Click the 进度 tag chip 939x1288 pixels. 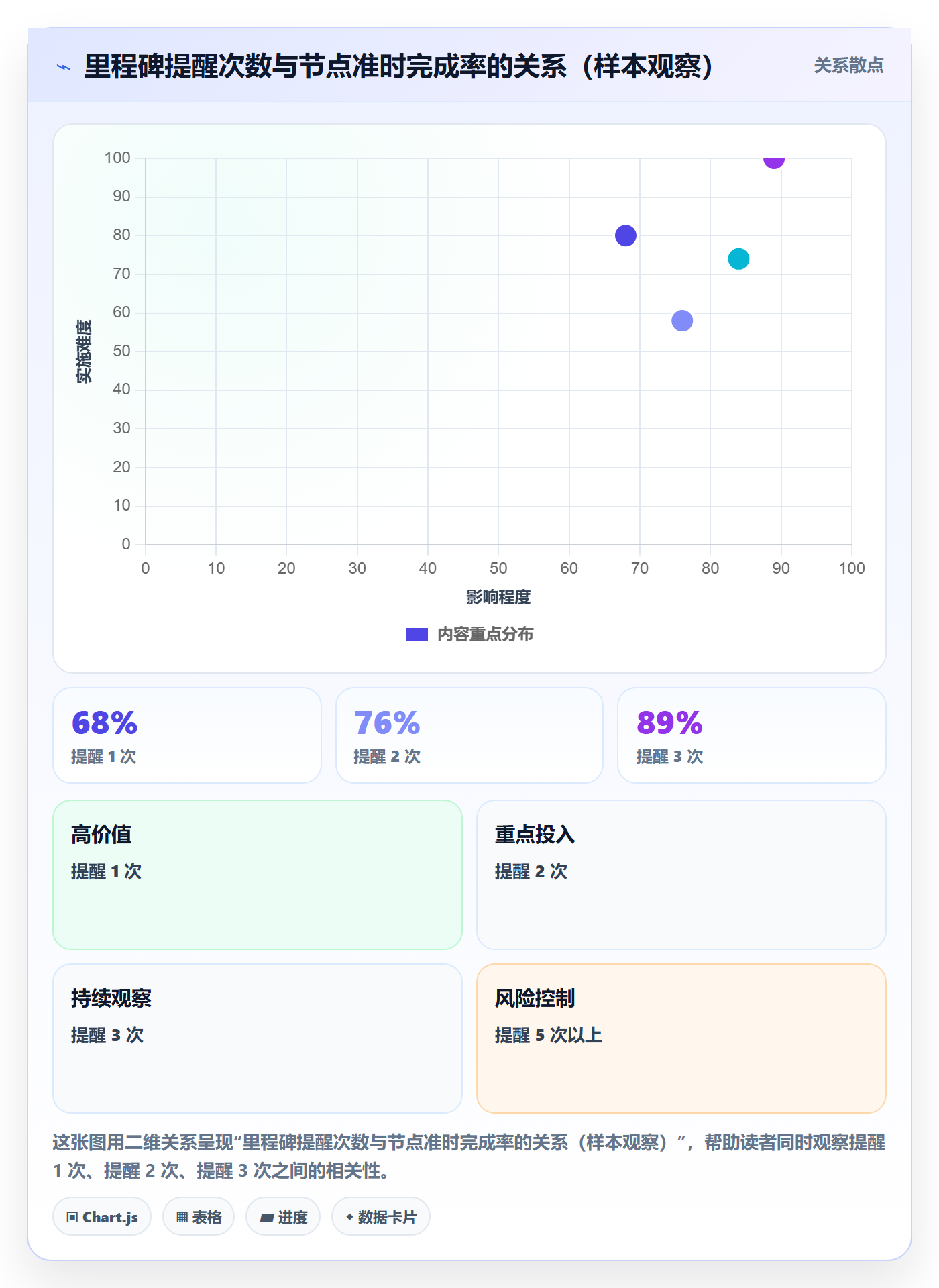tap(283, 1217)
